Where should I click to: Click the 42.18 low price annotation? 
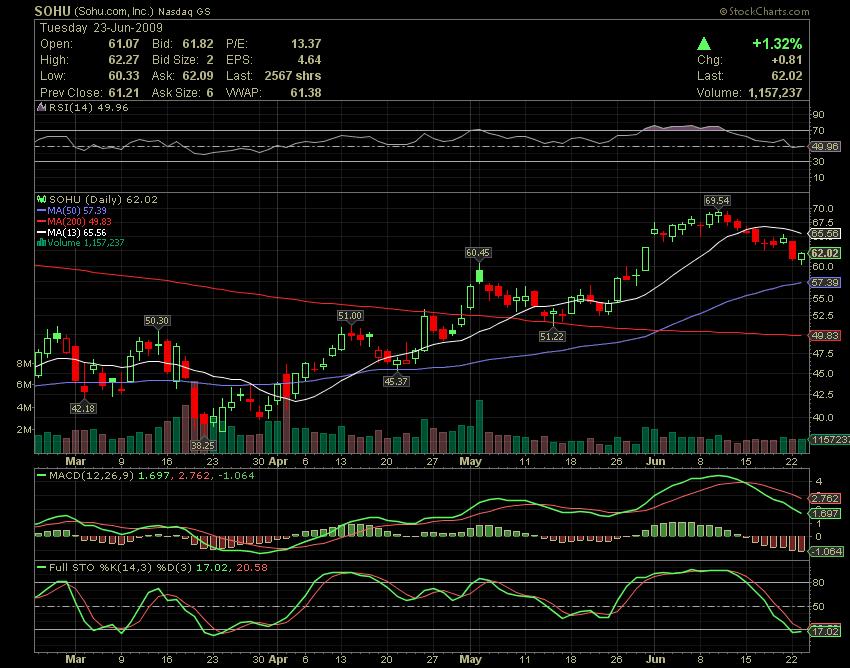click(83, 408)
